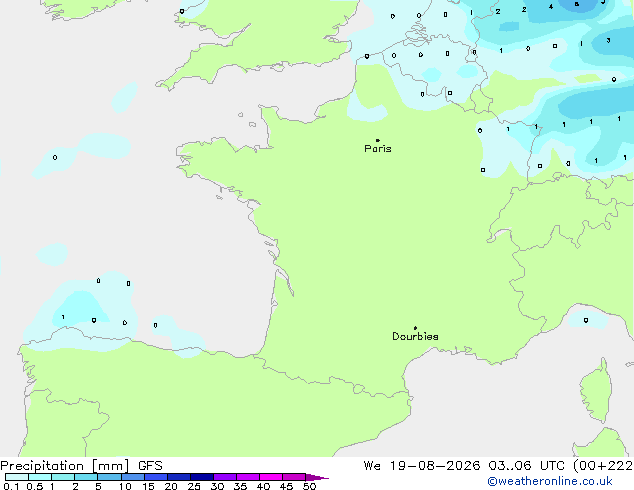
Task: Pick the 1–2 mm legend swatch
Action: pyautogui.click(x=63, y=477)
